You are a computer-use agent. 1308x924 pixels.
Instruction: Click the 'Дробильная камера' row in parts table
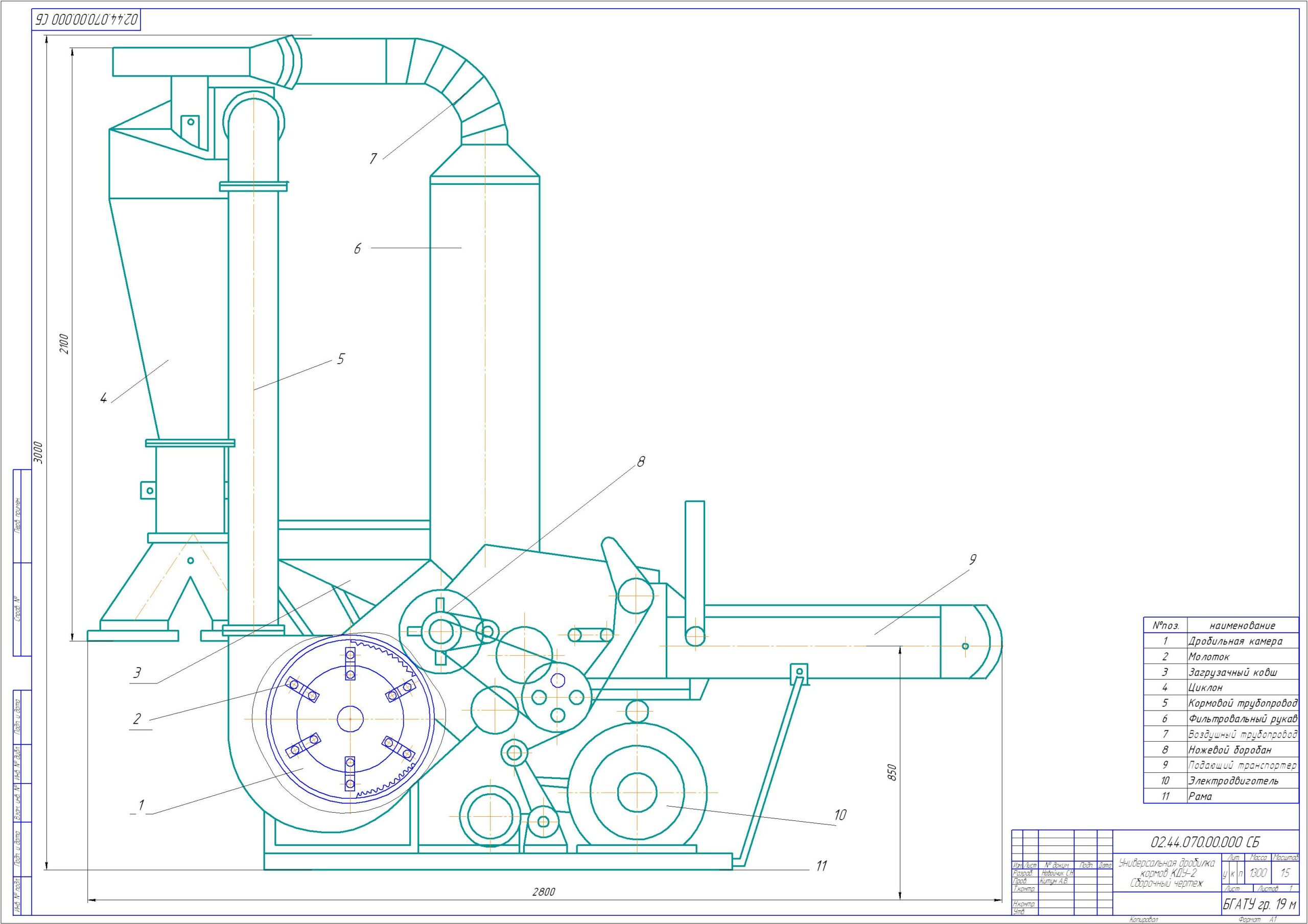pos(1221,641)
